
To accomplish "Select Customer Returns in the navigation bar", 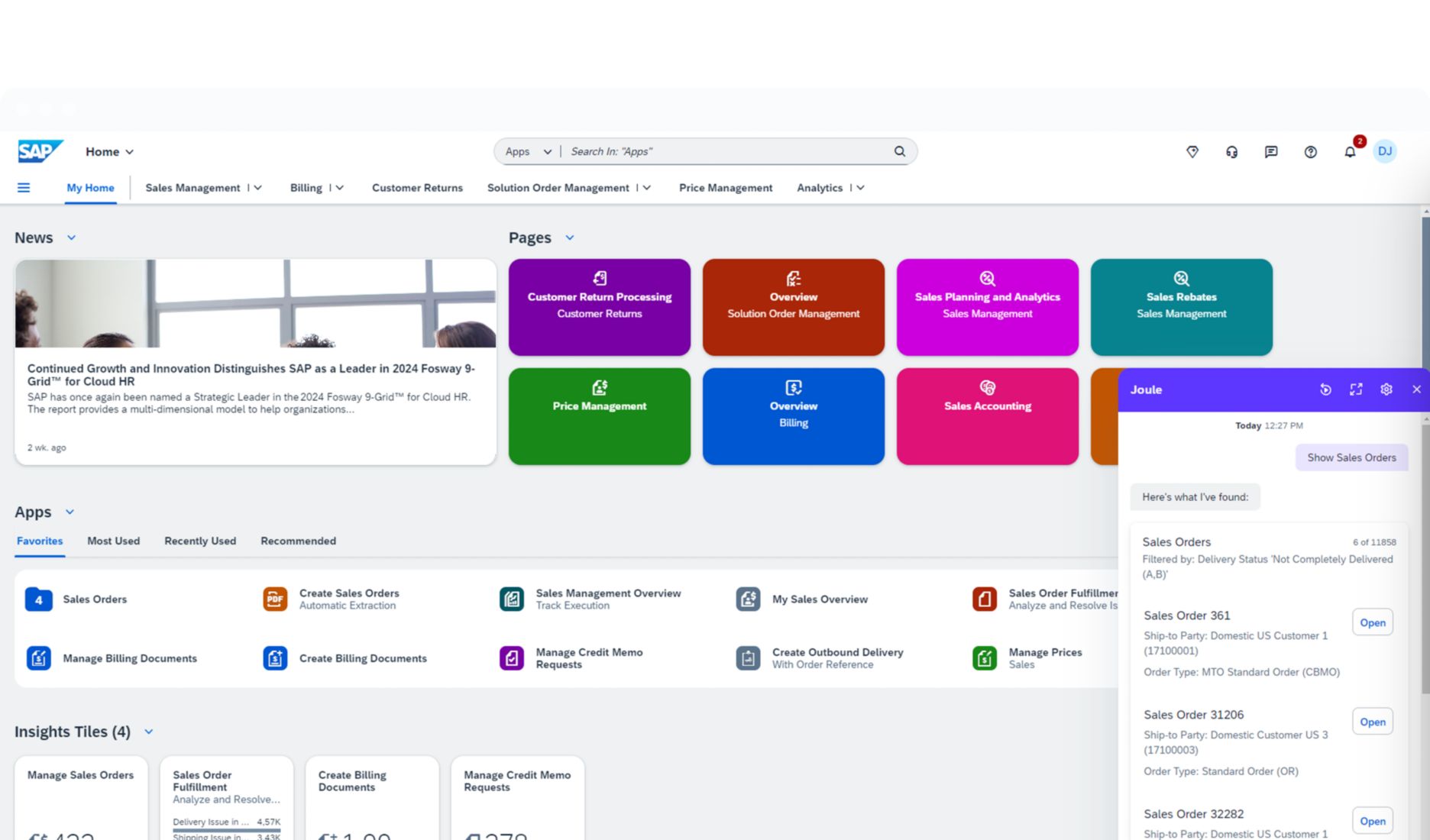I will (x=417, y=187).
